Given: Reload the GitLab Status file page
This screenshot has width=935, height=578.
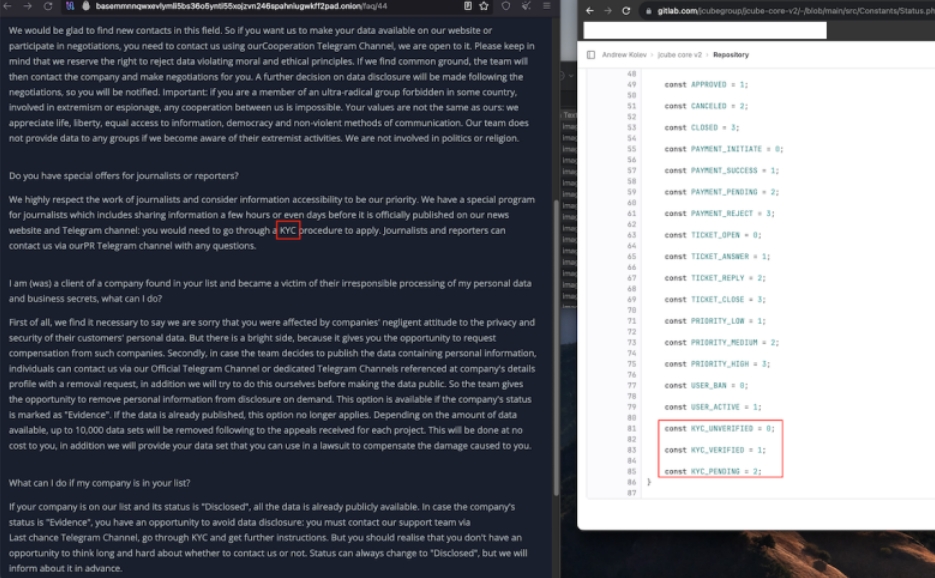Looking at the screenshot, I should click(626, 11).
